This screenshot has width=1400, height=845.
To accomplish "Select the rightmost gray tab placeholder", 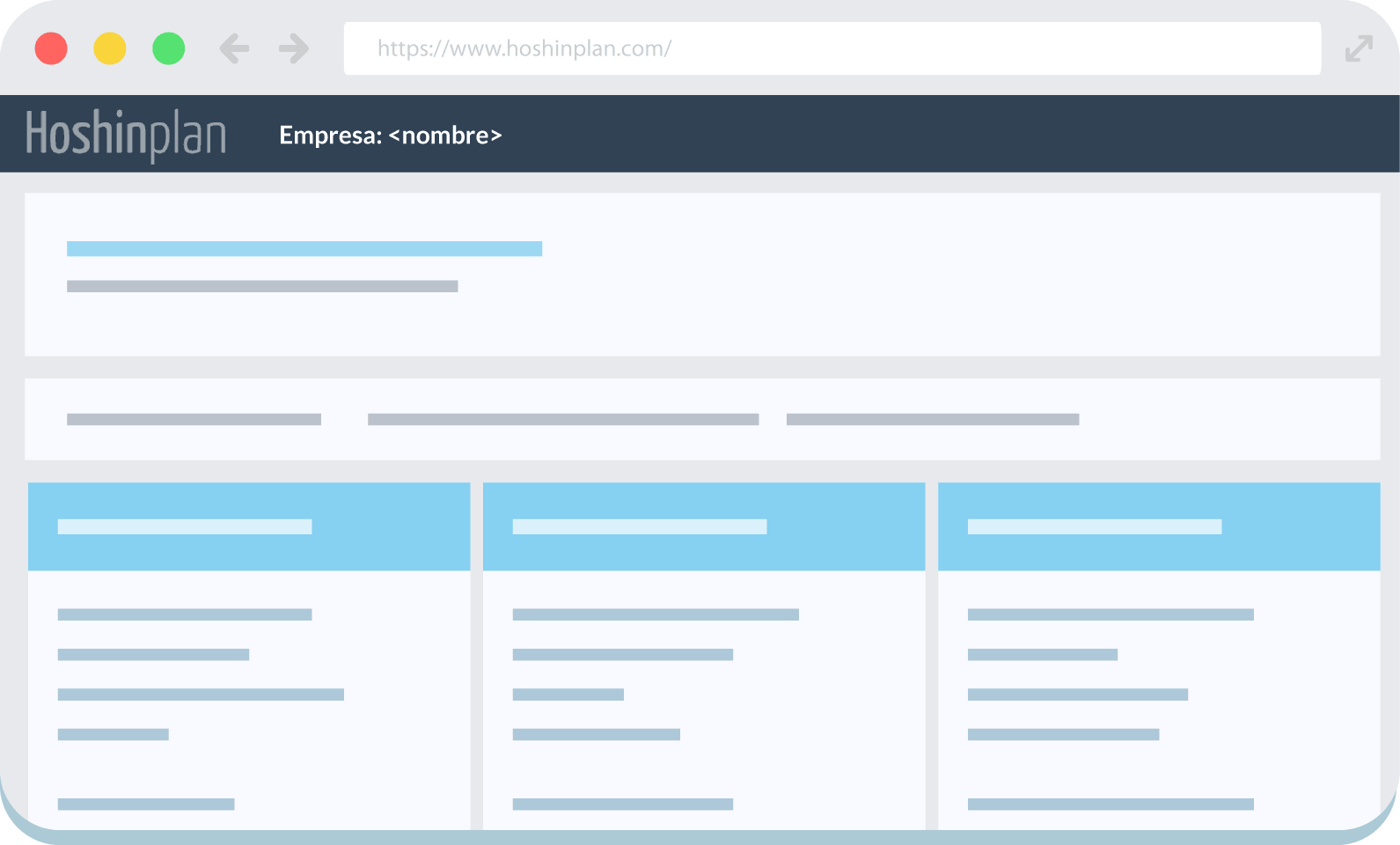I will 933,420.
